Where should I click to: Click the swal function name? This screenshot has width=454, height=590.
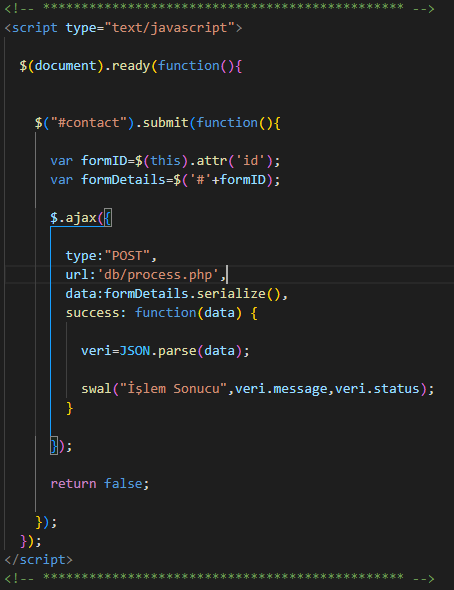[x=96, y=388]
